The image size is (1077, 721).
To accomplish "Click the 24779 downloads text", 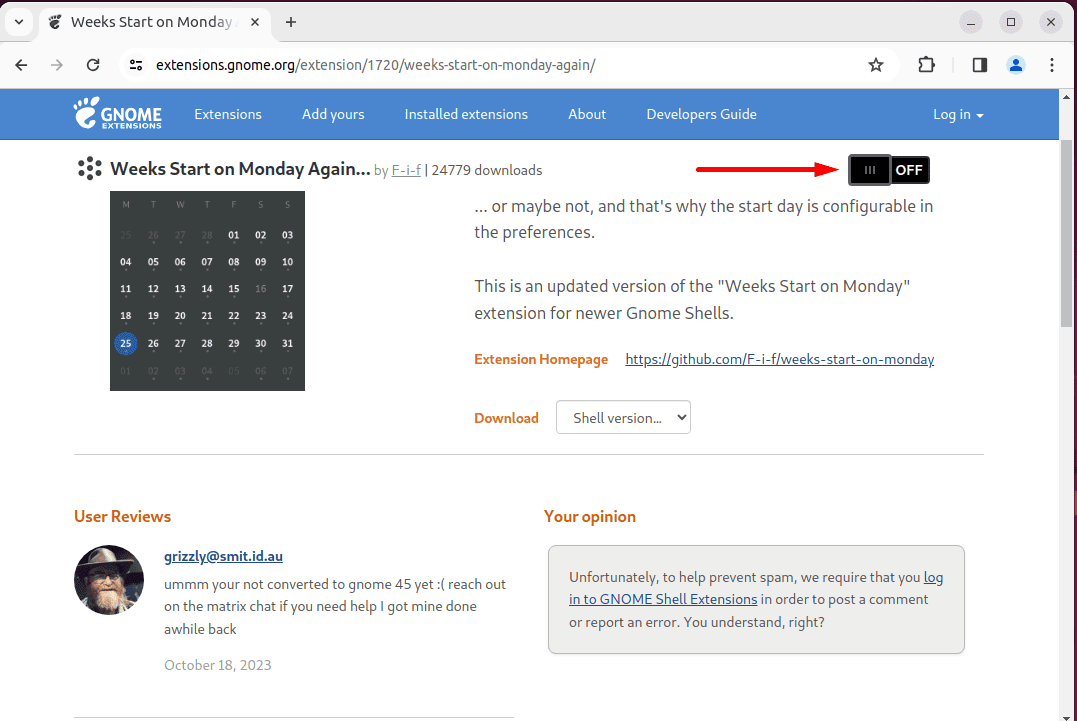I will 486,170.
